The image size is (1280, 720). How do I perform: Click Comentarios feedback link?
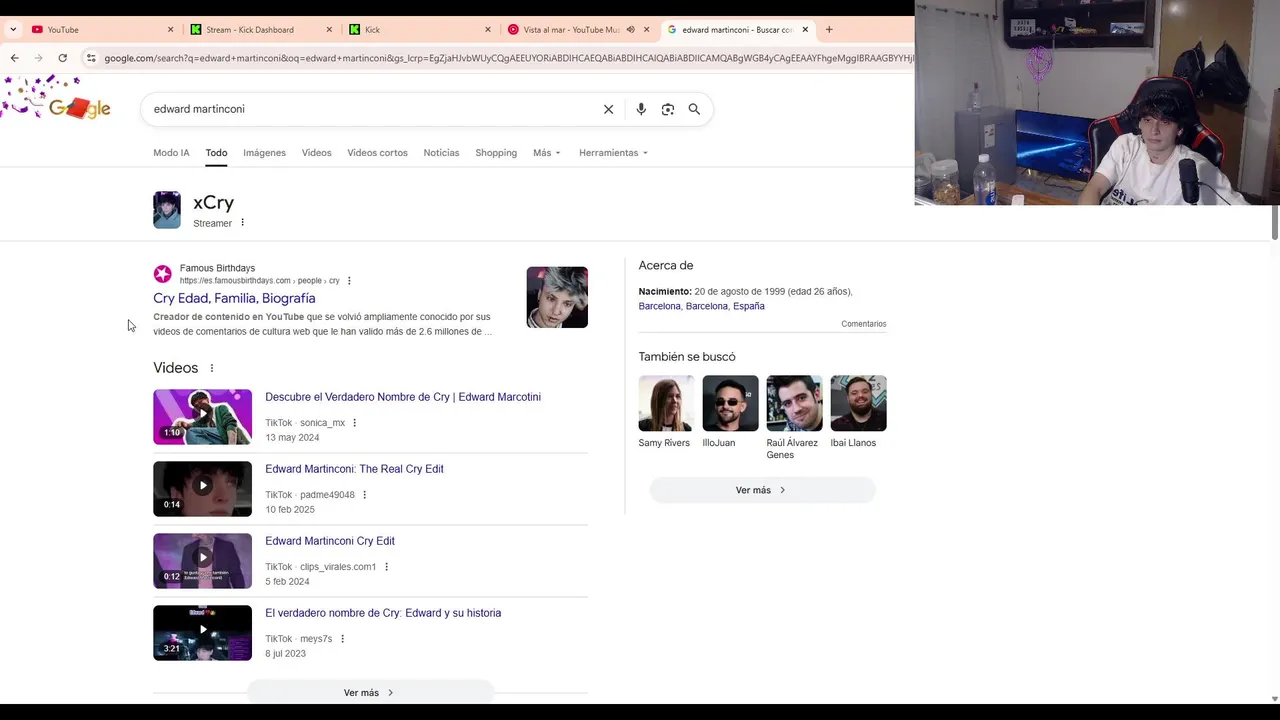864,324
